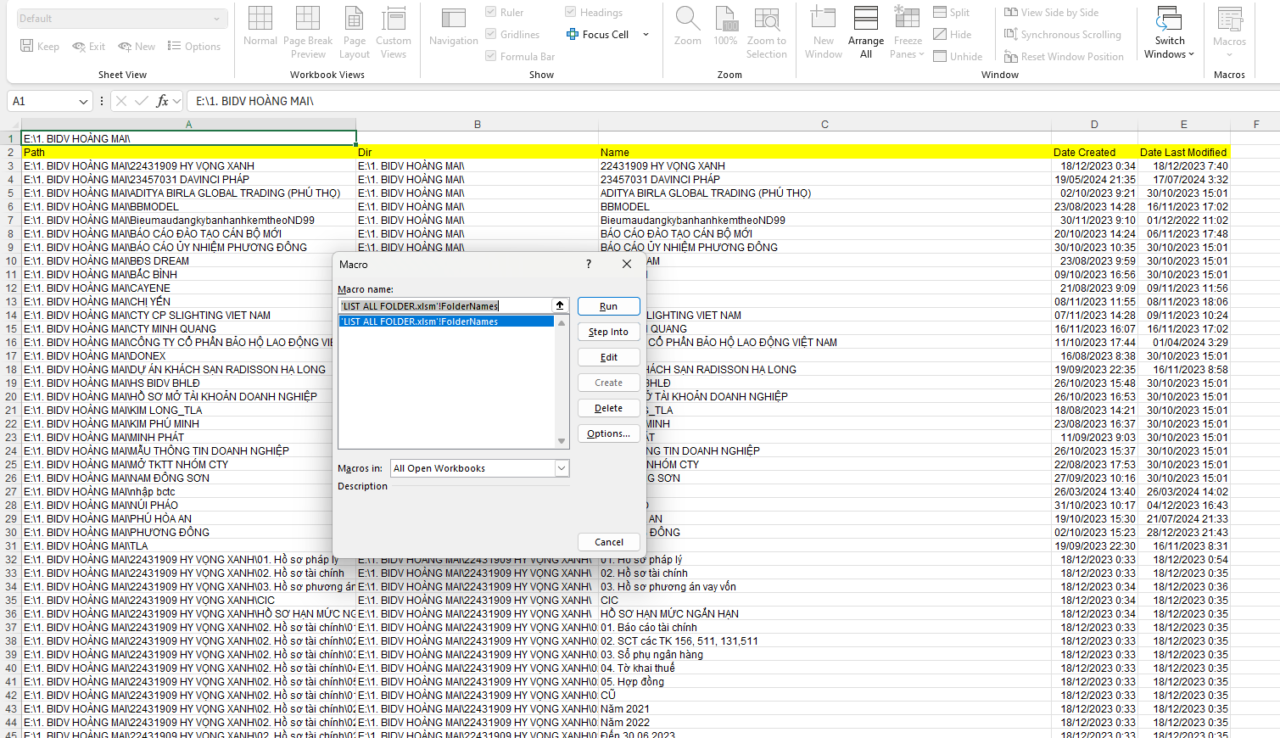This screenshot has height=738, width=1280.
Task: Select column F header
Action: 1256,124
